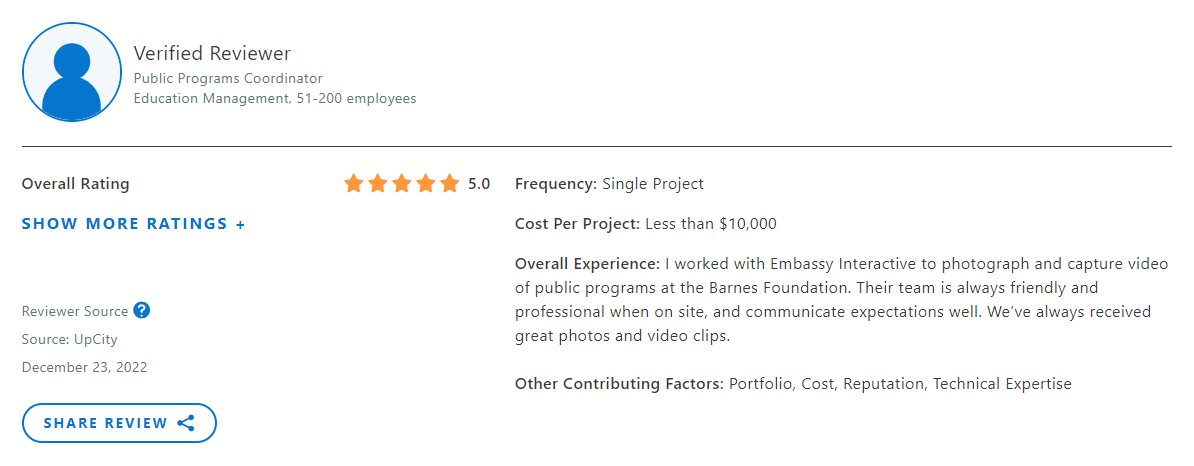Image resolution: width=1194 pixels, height=466 pixels.
Task: Click the Cost Per Project value
Action: pyautogui.click(x=710, y=224)
